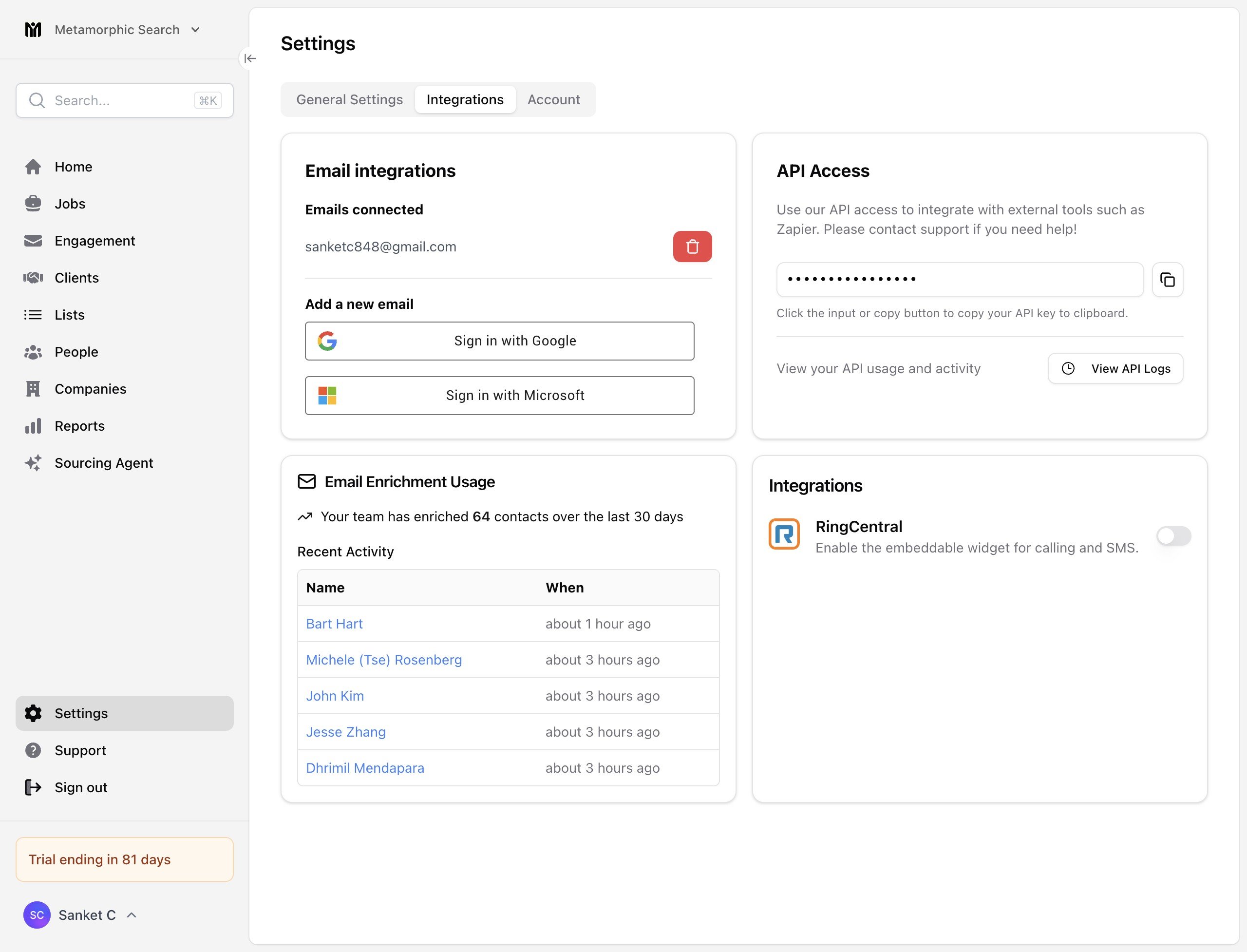
Task: Collapse the sidebar with arrow icon
Action: pyautogui.click(x=250, y=58)
